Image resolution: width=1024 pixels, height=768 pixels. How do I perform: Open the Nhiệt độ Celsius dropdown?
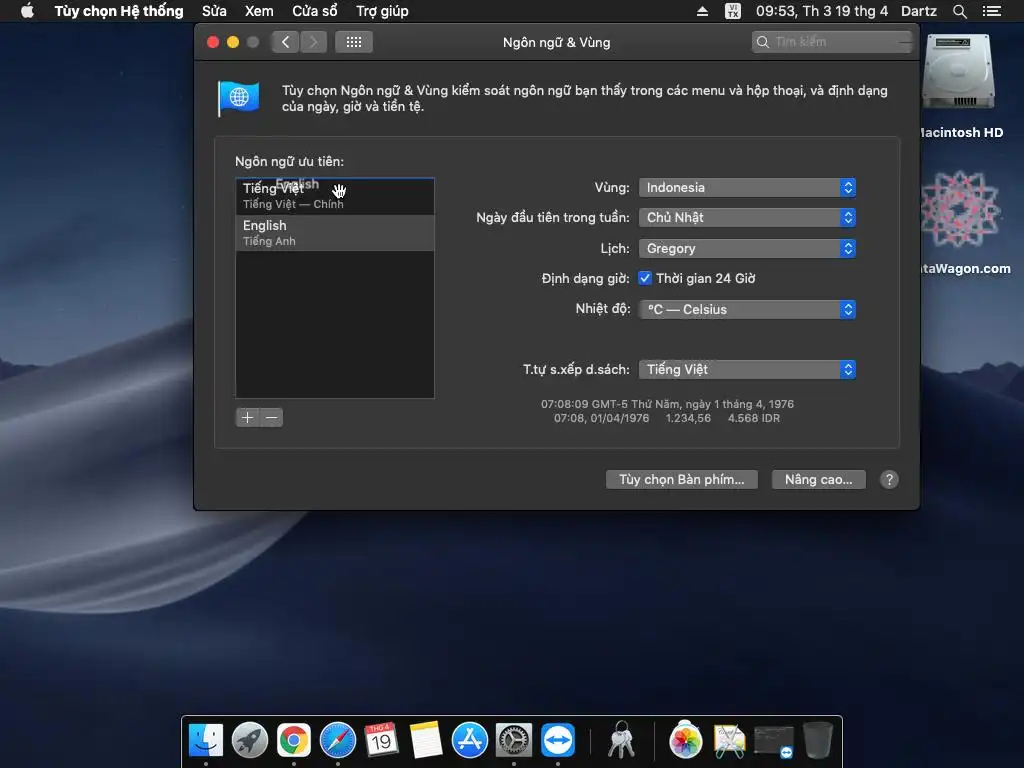[747, 309]
